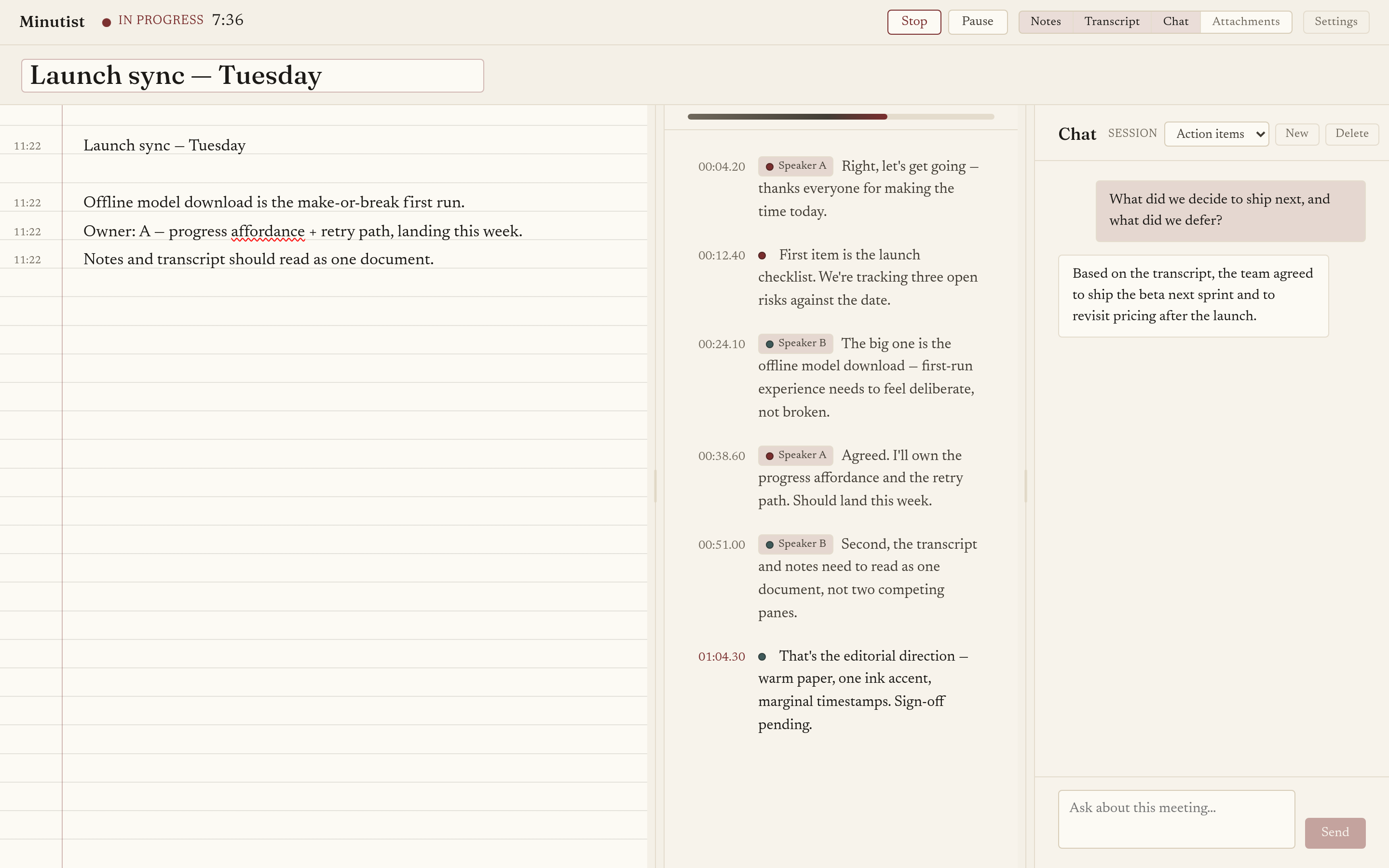This screenshot has height=868, width=1389.
Task: Click the note 'Notes and transcript should read as one document.'
Action: (259, 259)
